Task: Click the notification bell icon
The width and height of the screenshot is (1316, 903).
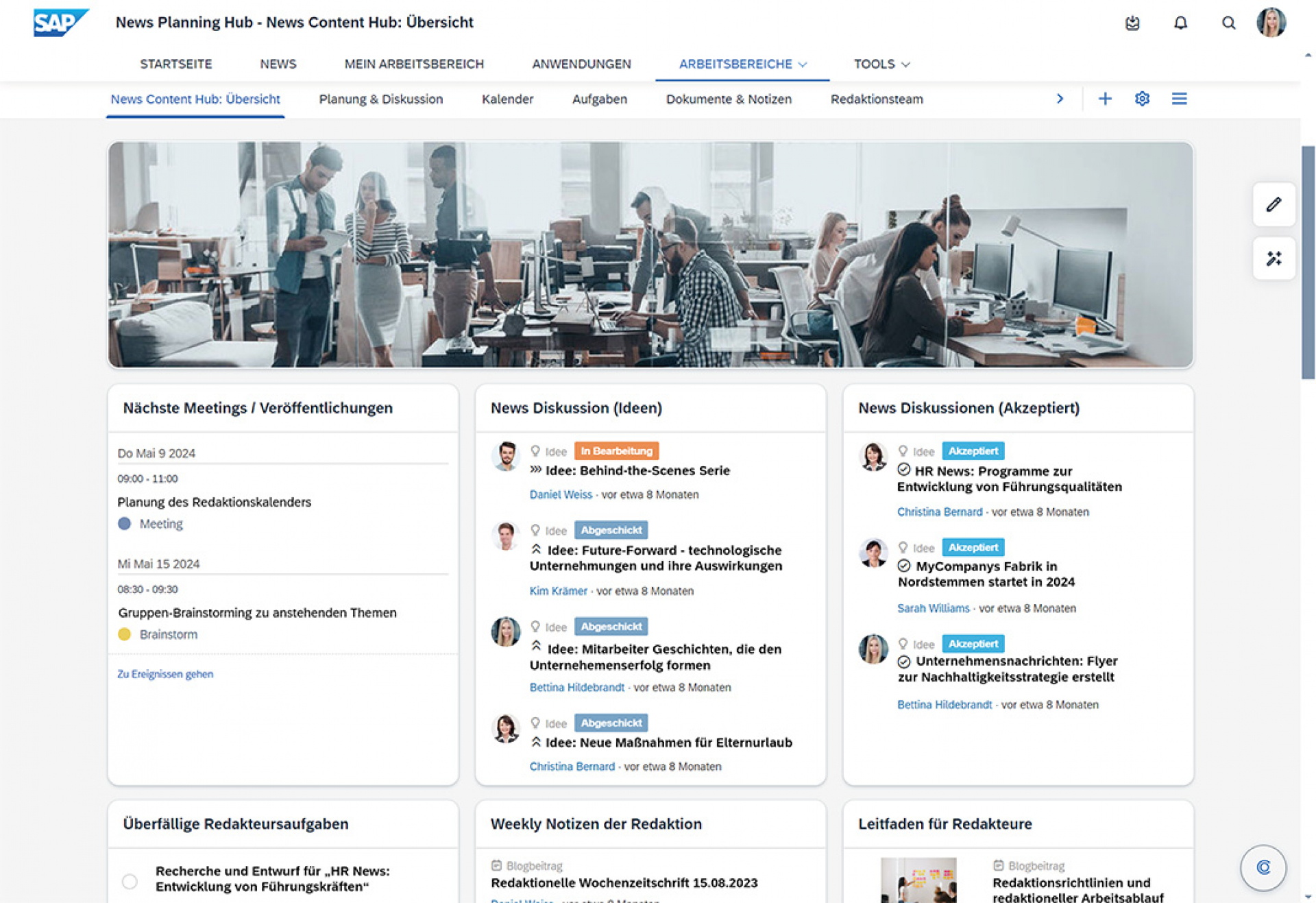Action: [x=1180, y=23]
